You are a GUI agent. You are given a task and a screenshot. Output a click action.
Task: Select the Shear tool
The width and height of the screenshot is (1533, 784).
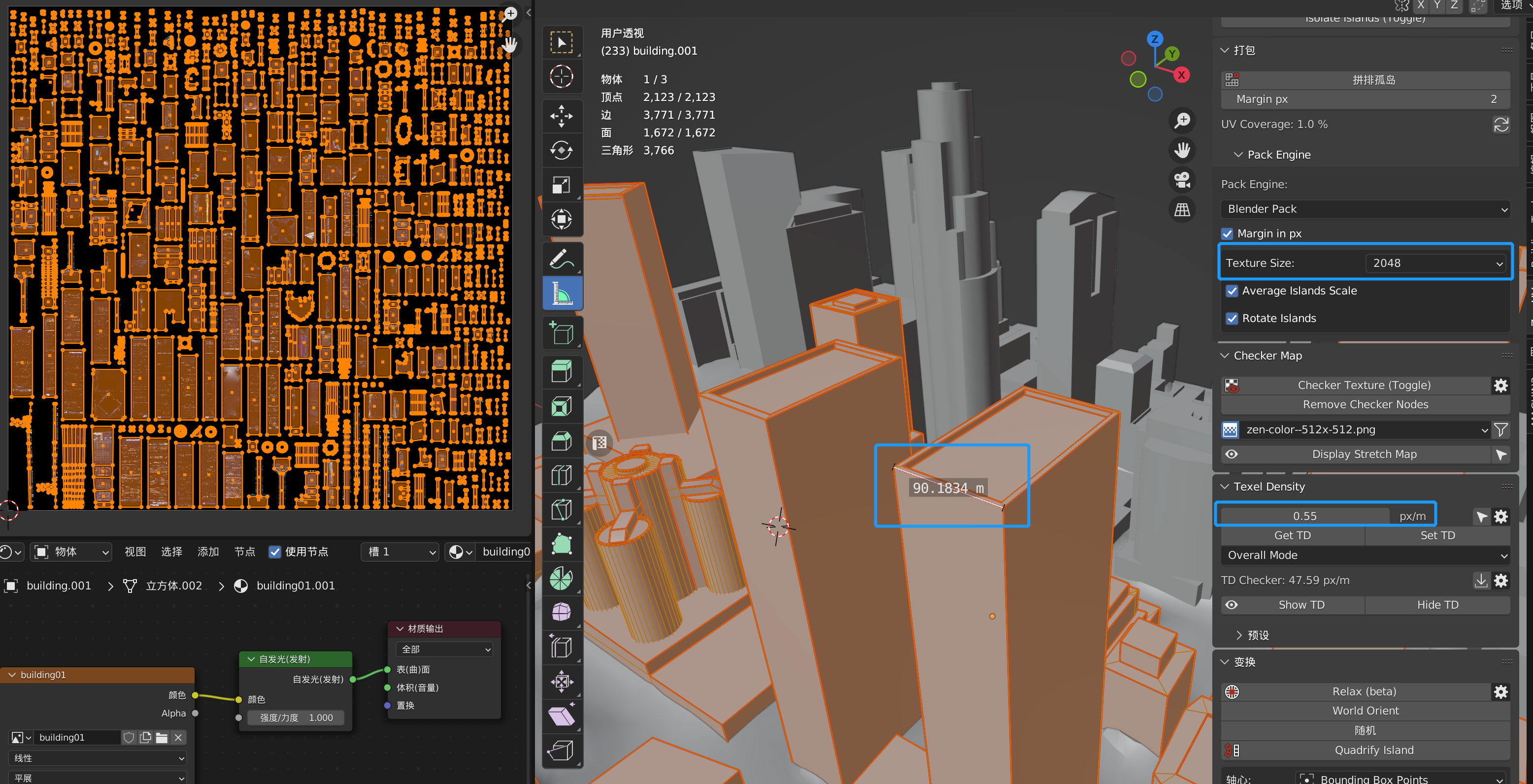pos(561,716)
